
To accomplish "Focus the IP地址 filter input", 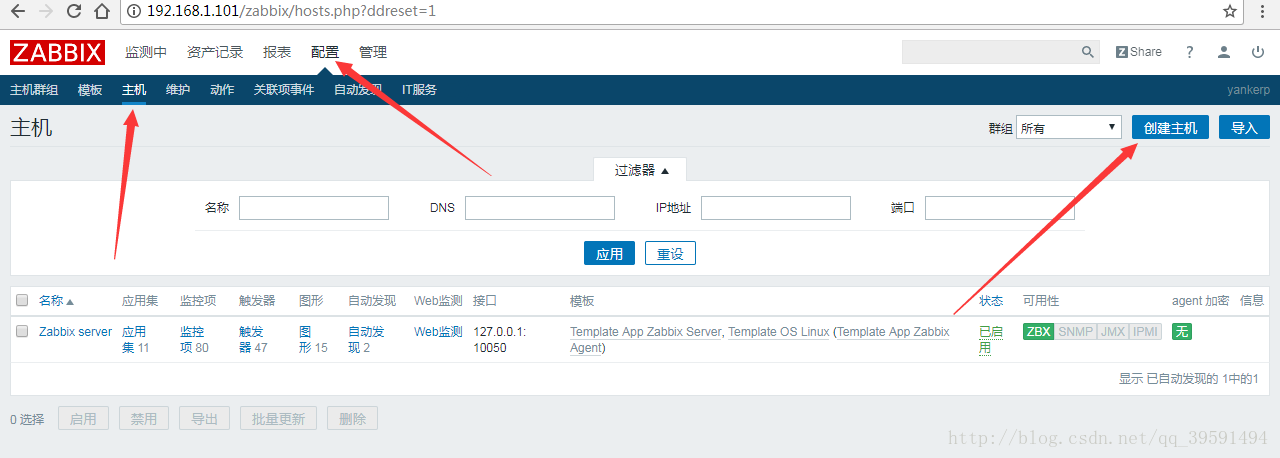I will point(776,207).
